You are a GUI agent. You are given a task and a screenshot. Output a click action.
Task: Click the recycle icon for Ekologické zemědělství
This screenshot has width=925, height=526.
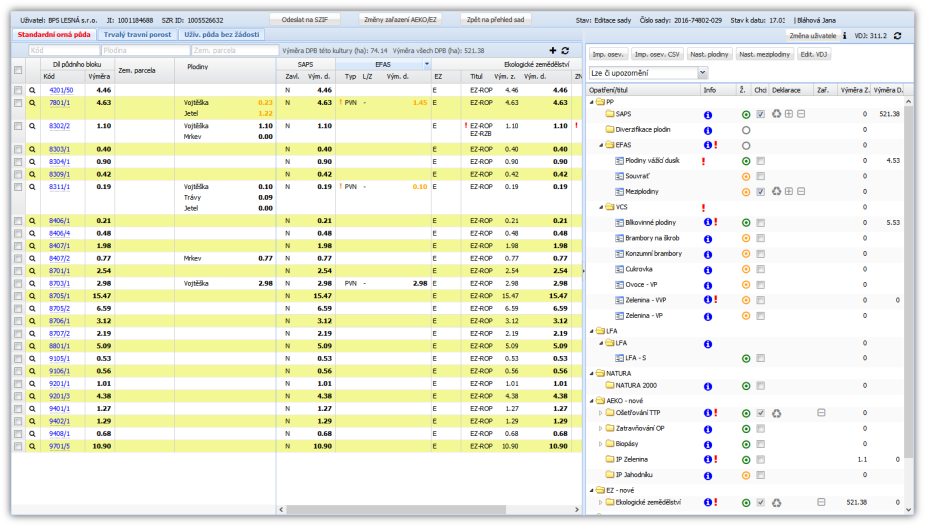click(776, 503)
